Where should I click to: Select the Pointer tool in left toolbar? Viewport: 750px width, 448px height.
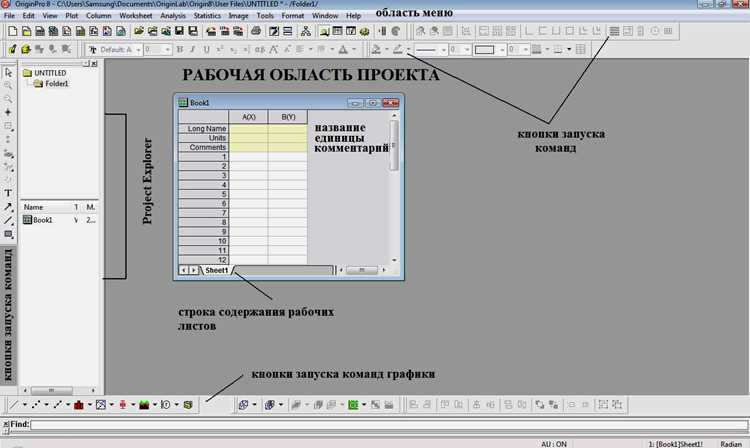(8, 72)
